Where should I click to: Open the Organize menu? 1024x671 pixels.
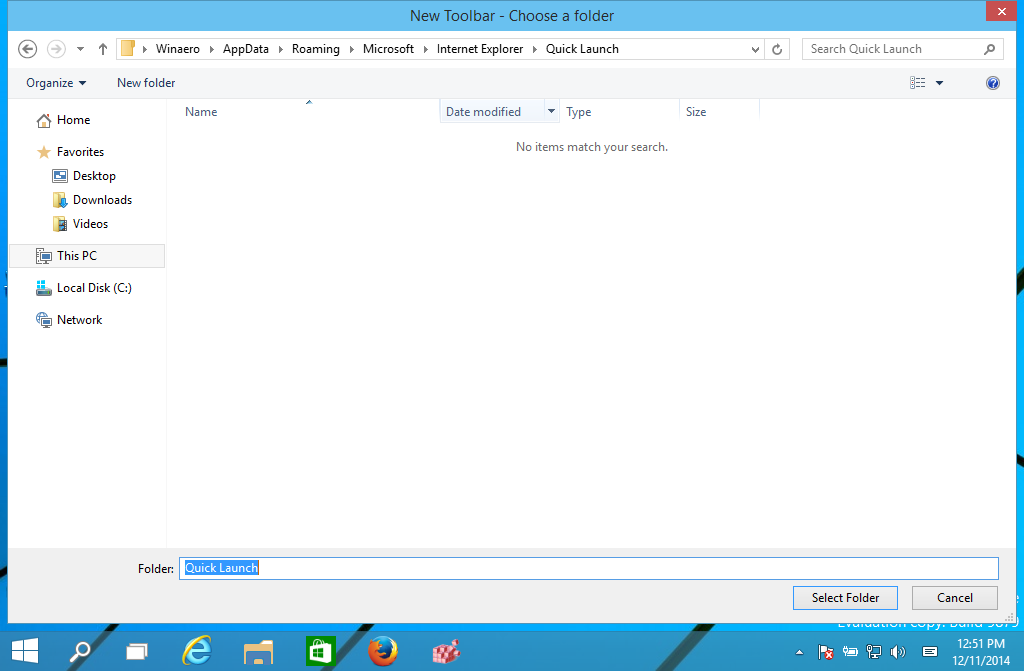tap(55, 83)
